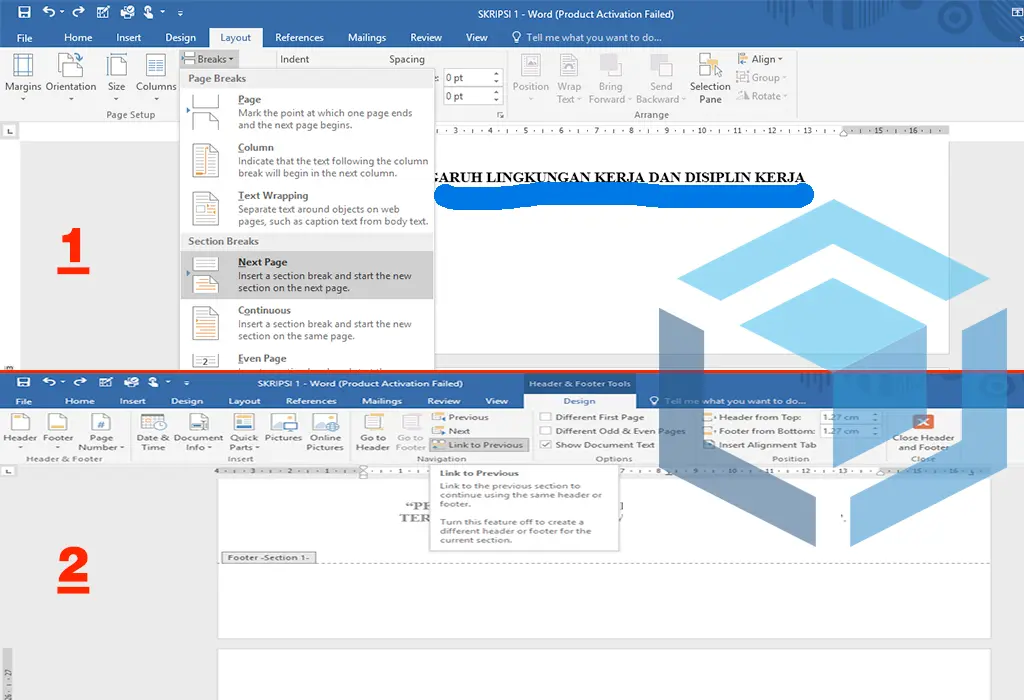The image size is (1024, 700).
Task: Open the Group dropdown in Arrange group
Action: coord(761,77)
